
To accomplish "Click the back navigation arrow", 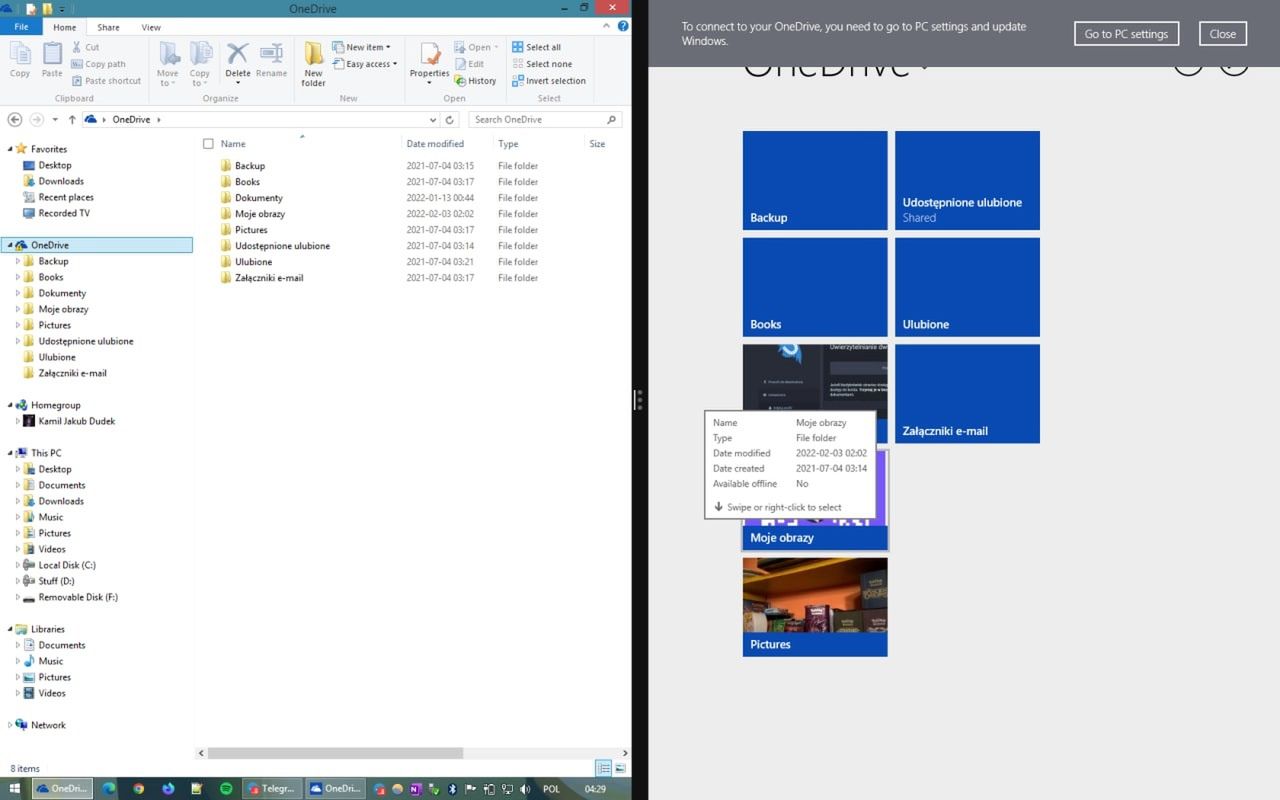I will pyautogui.click(x=14, y=119).
